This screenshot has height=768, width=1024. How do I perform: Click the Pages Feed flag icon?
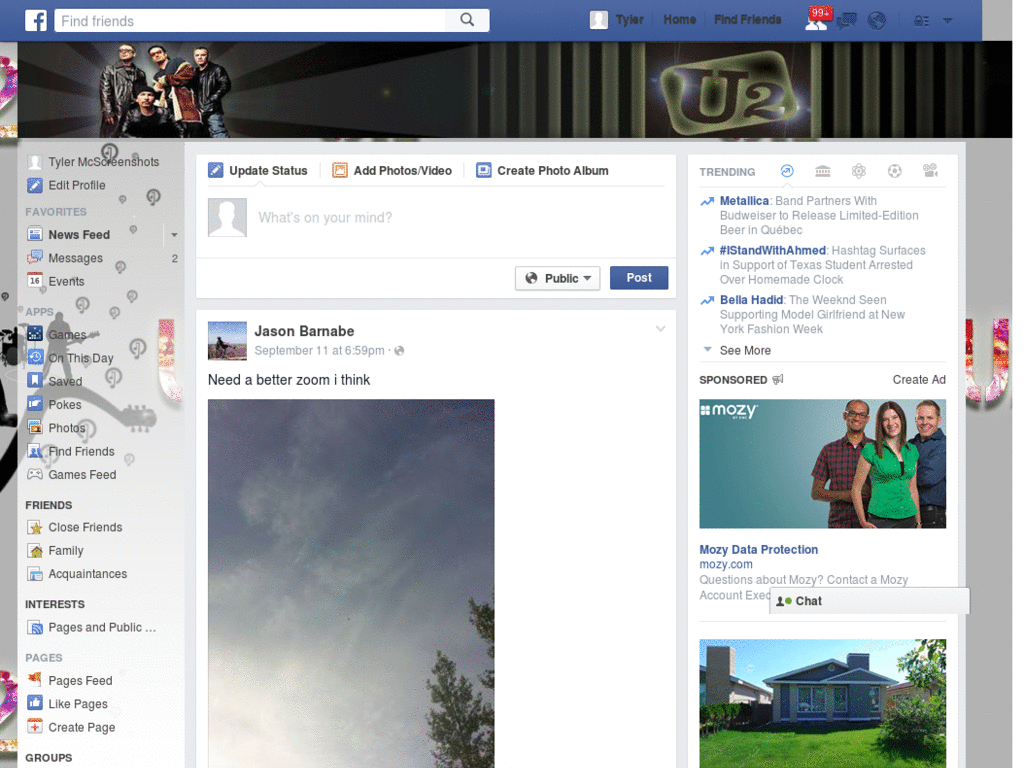(x=35, y=680)
